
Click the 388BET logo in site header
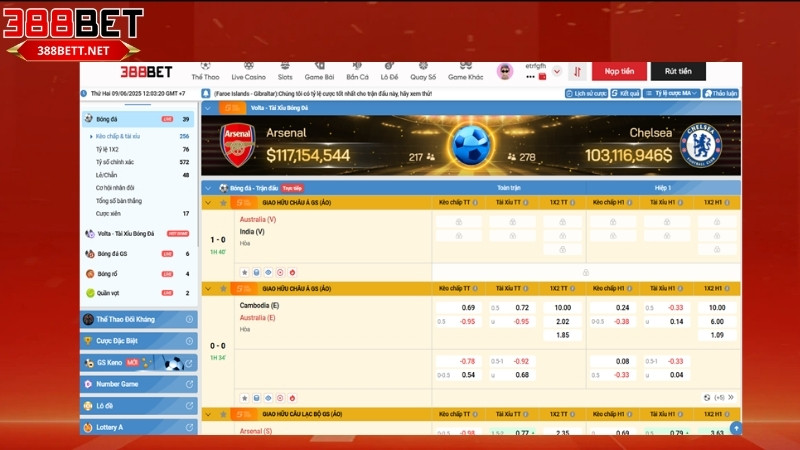coord(146,72)
